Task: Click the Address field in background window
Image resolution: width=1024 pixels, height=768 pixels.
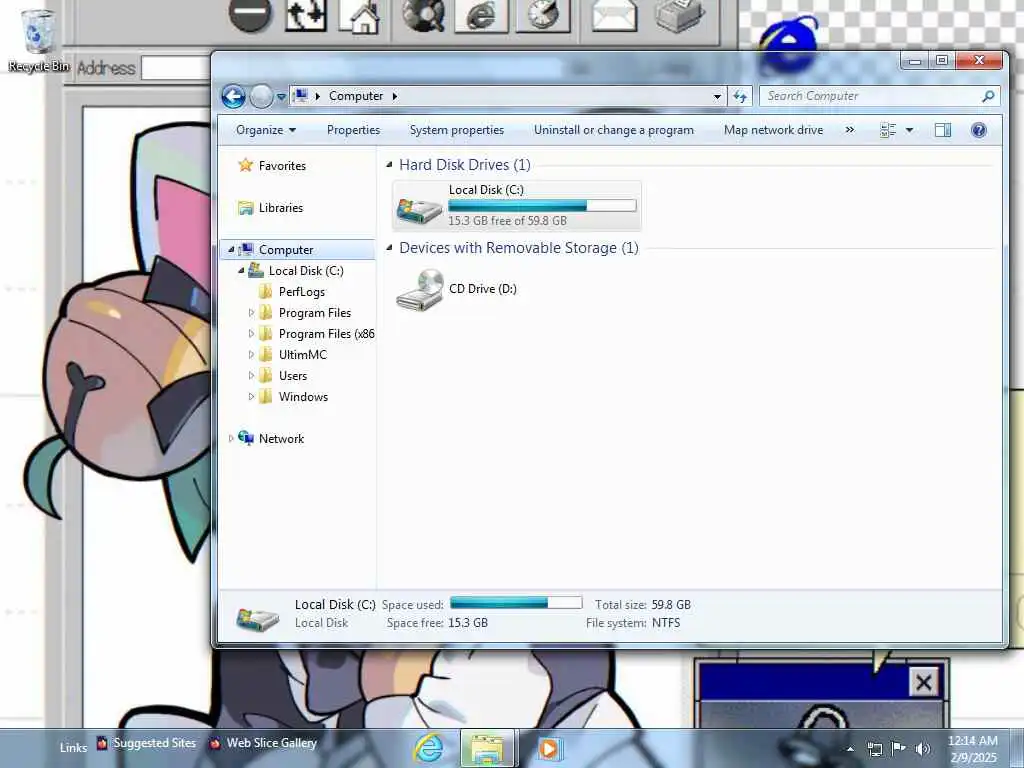Action: pos(175,68)
